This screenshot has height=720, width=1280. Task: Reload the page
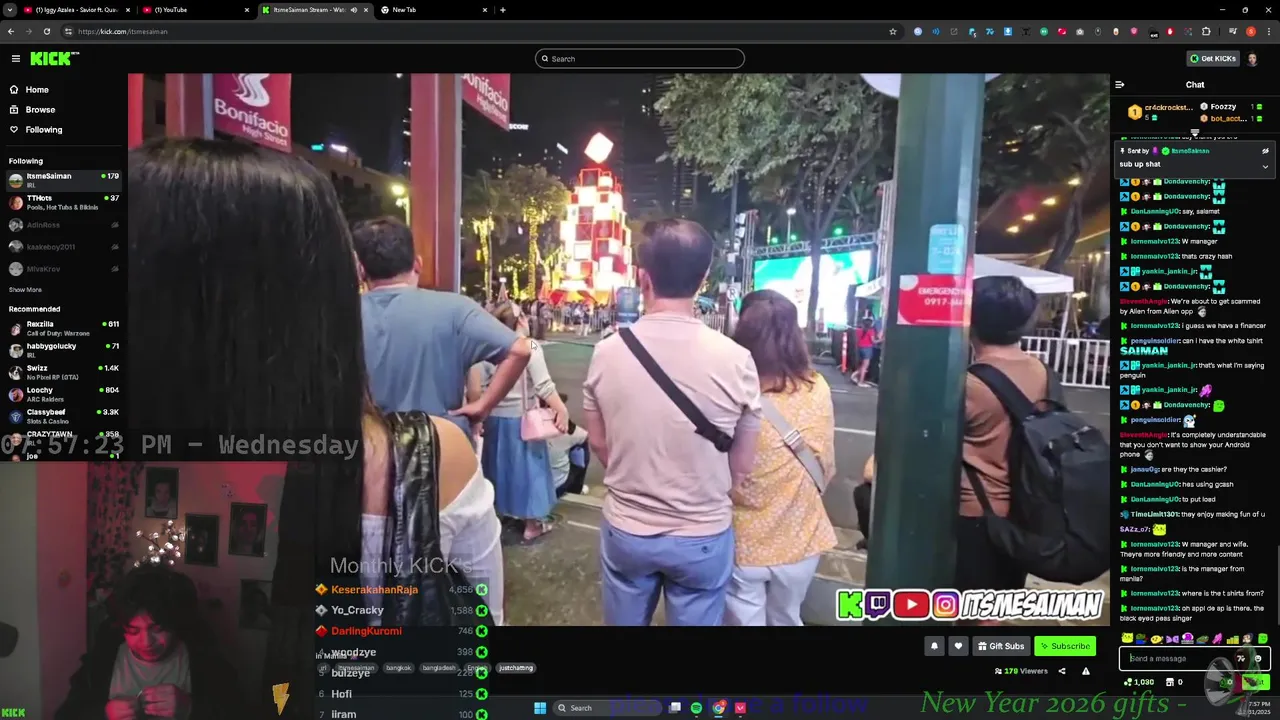pyautogui.click(x=46, y=31)
